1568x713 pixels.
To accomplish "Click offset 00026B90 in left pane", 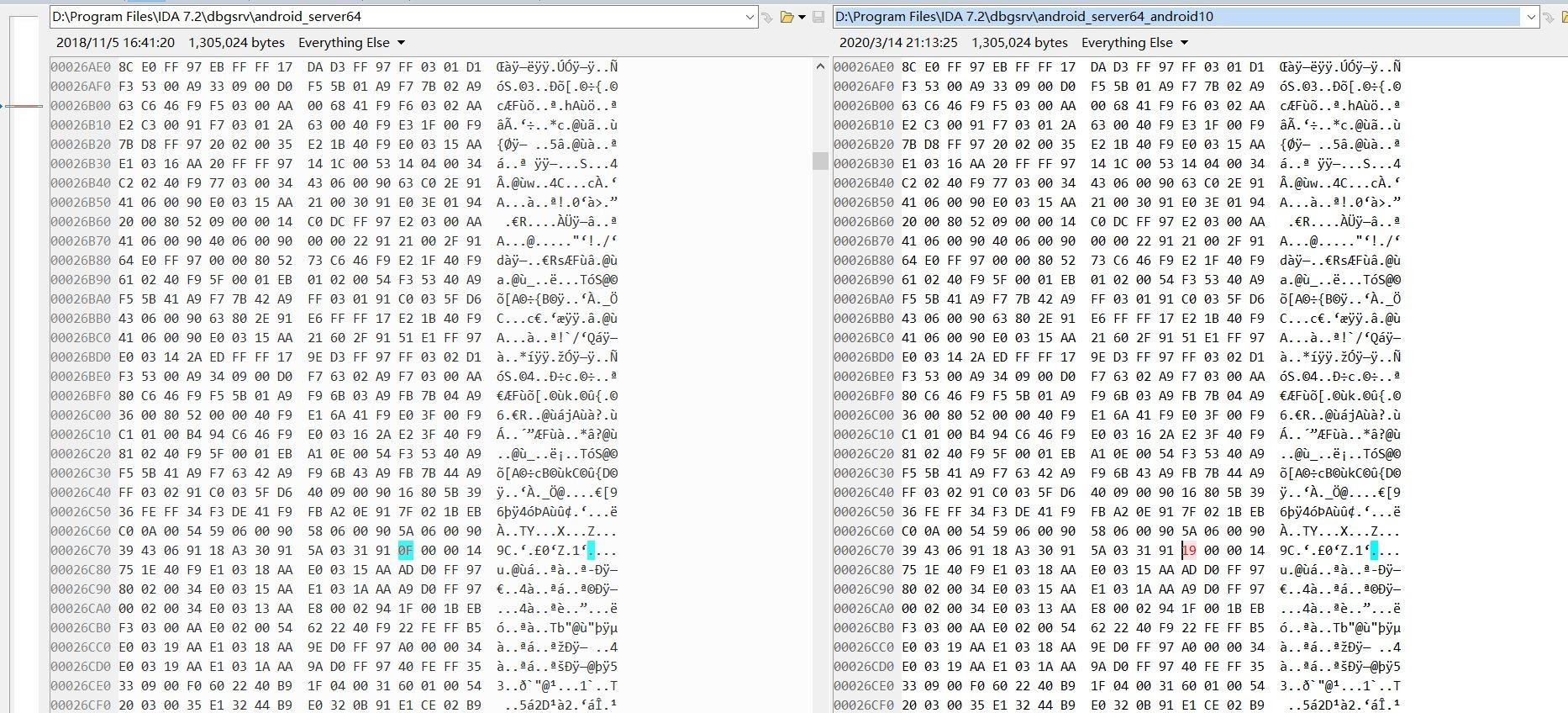I will (81, 280).
